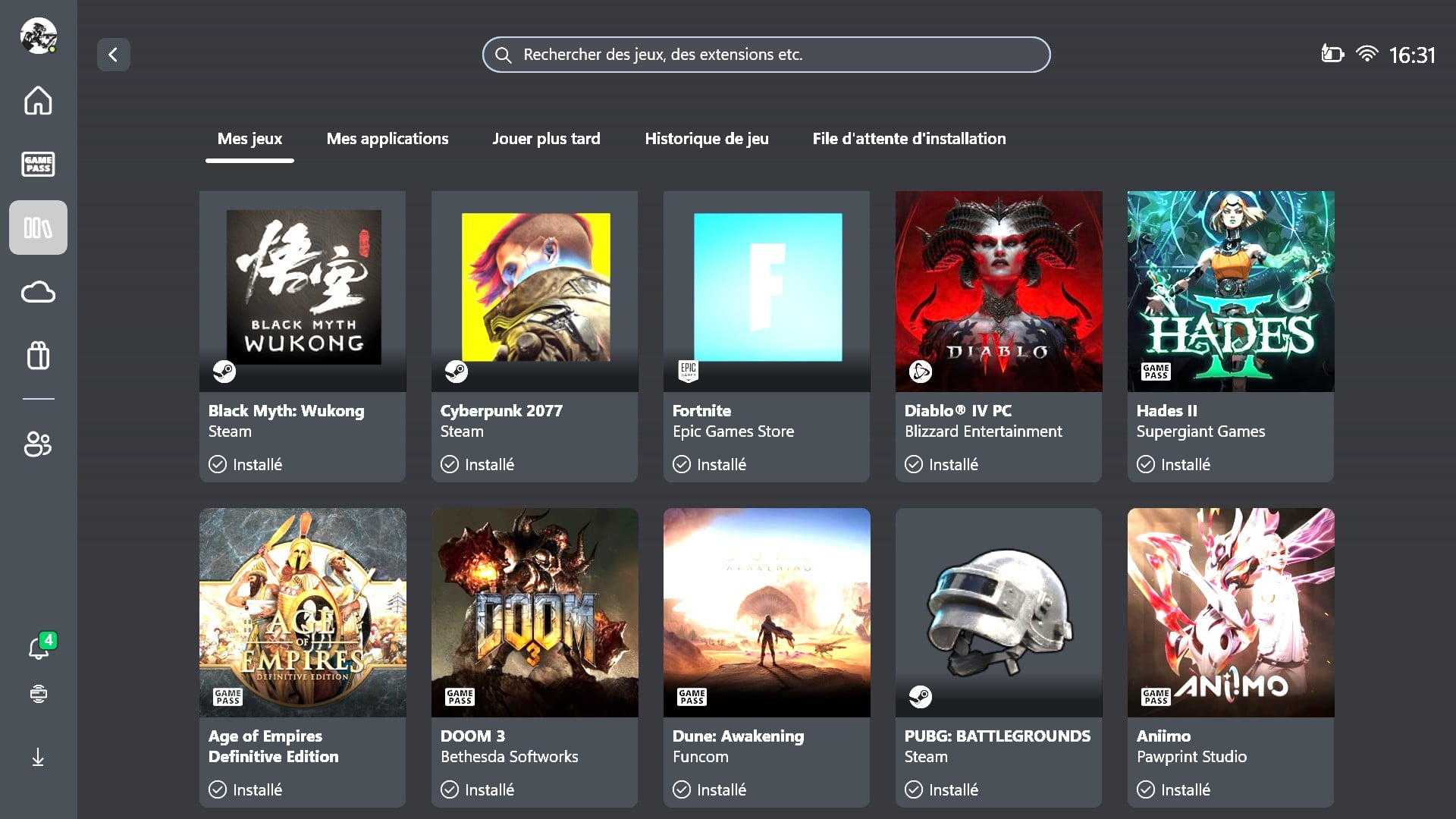The width and height of the screenshot is (1456, 819).
Task: Open the user profile avatar
Action: pos(38,36)
